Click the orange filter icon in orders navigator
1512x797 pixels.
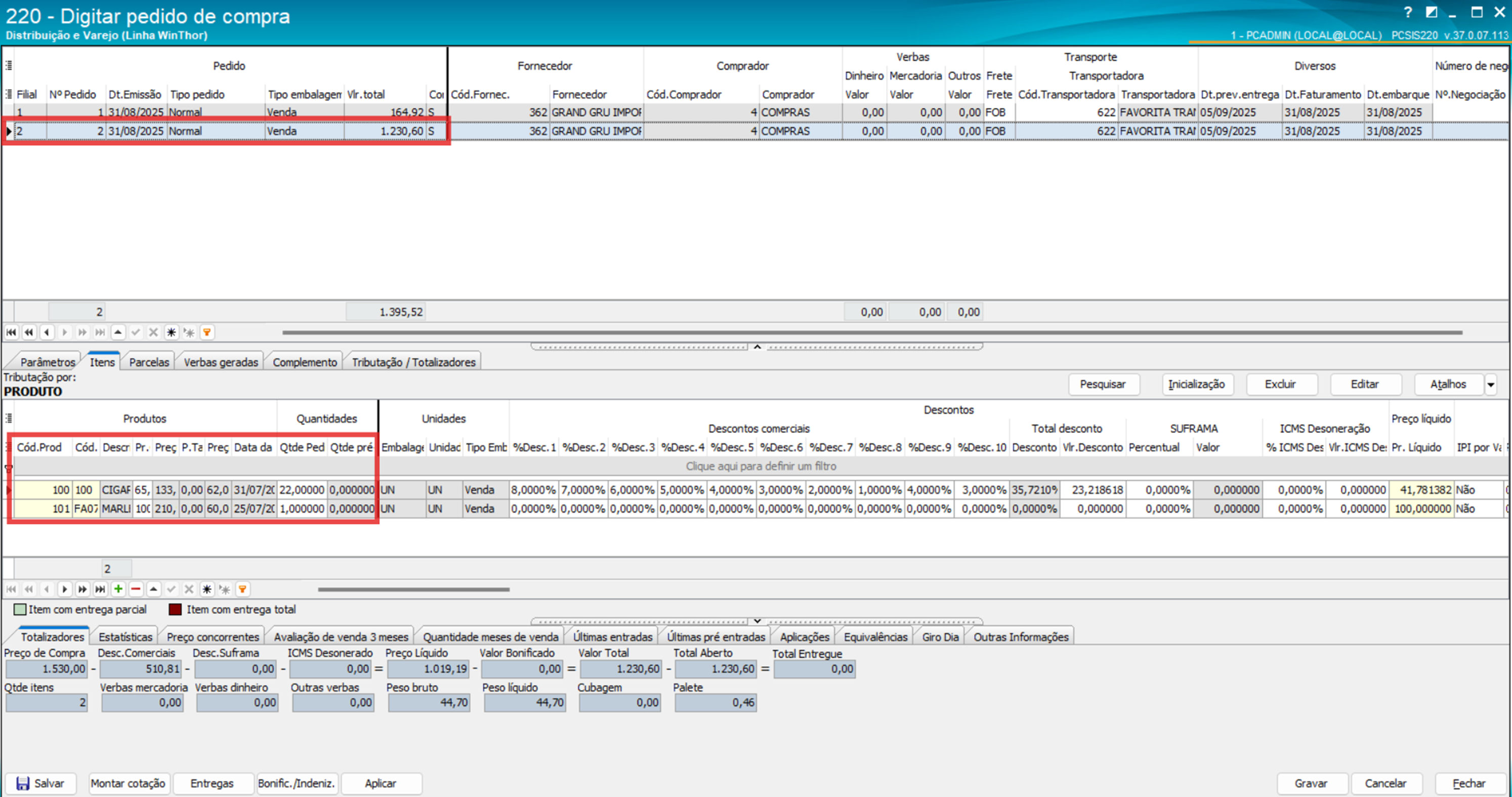point(206,332)
